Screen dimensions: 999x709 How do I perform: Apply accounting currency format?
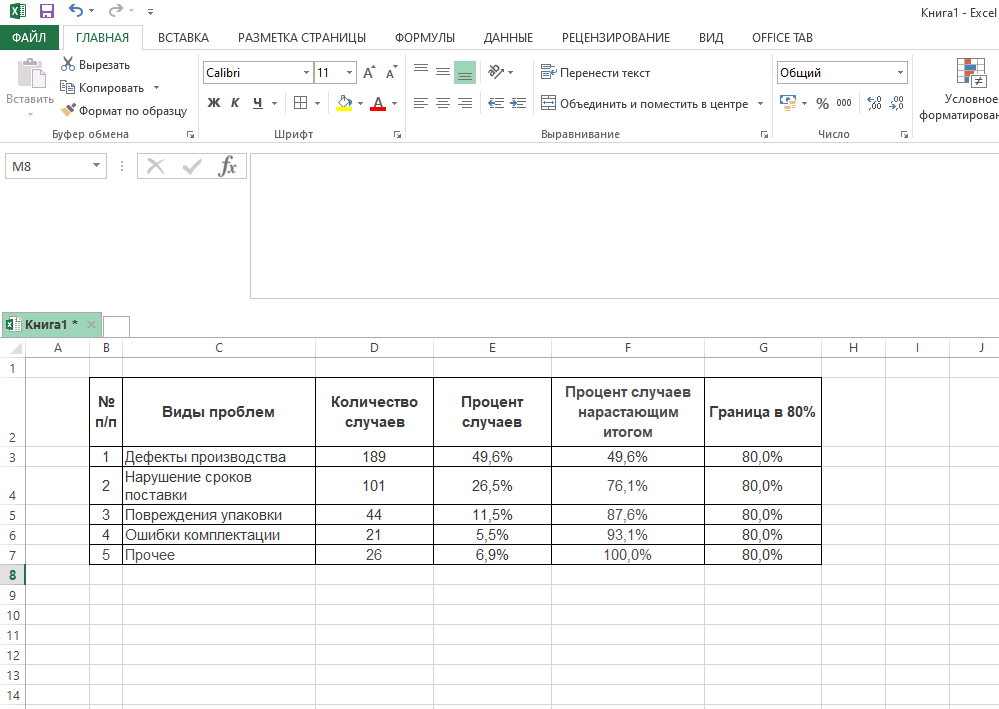point(788,103)
